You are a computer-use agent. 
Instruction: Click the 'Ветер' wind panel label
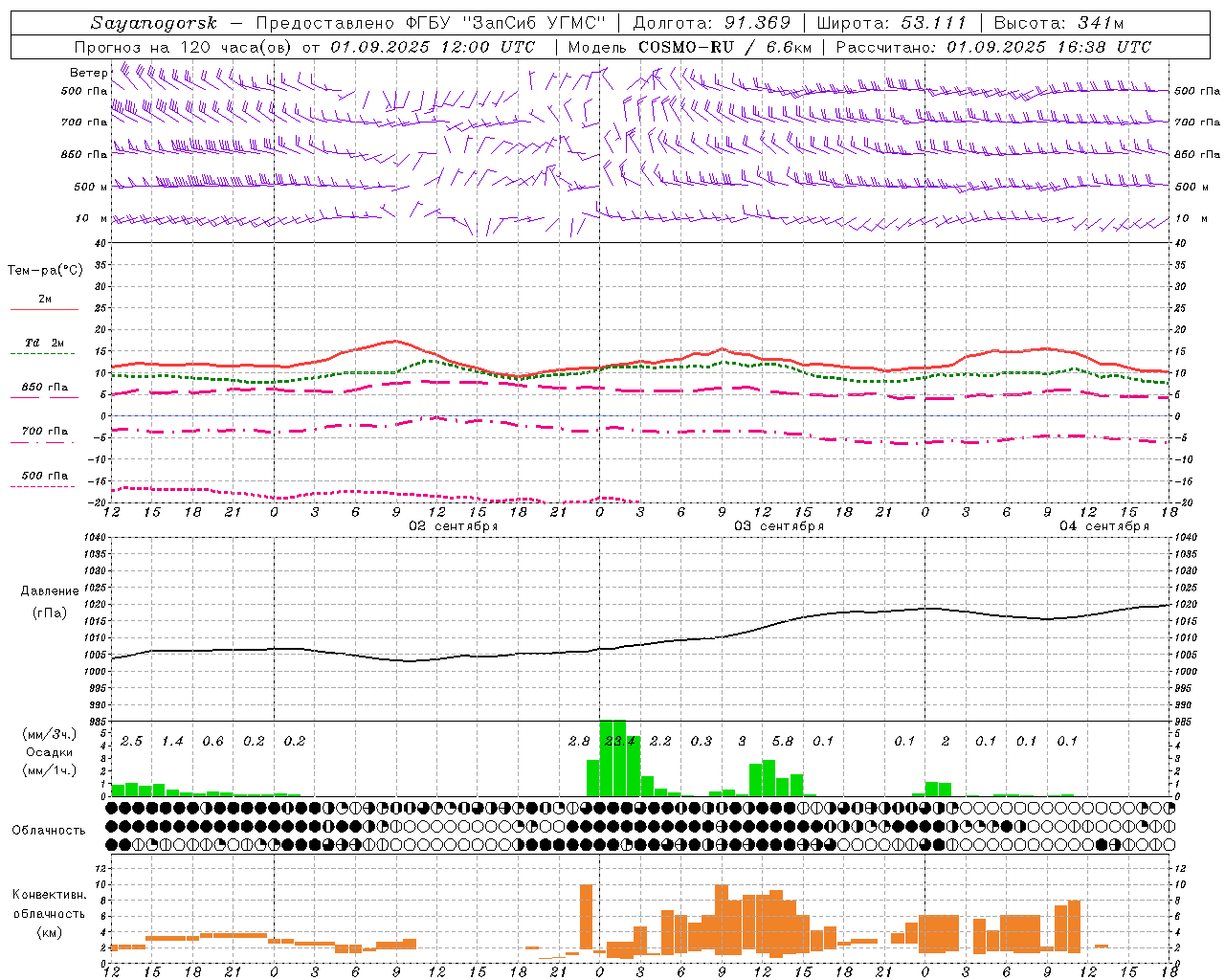click(88, 73)
